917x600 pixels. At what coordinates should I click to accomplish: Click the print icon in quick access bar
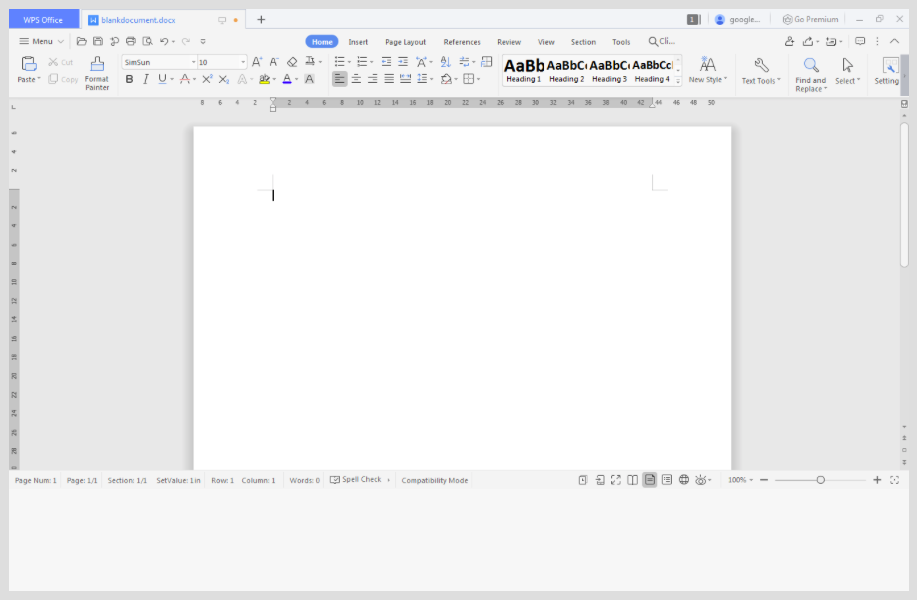coord(131,42)
